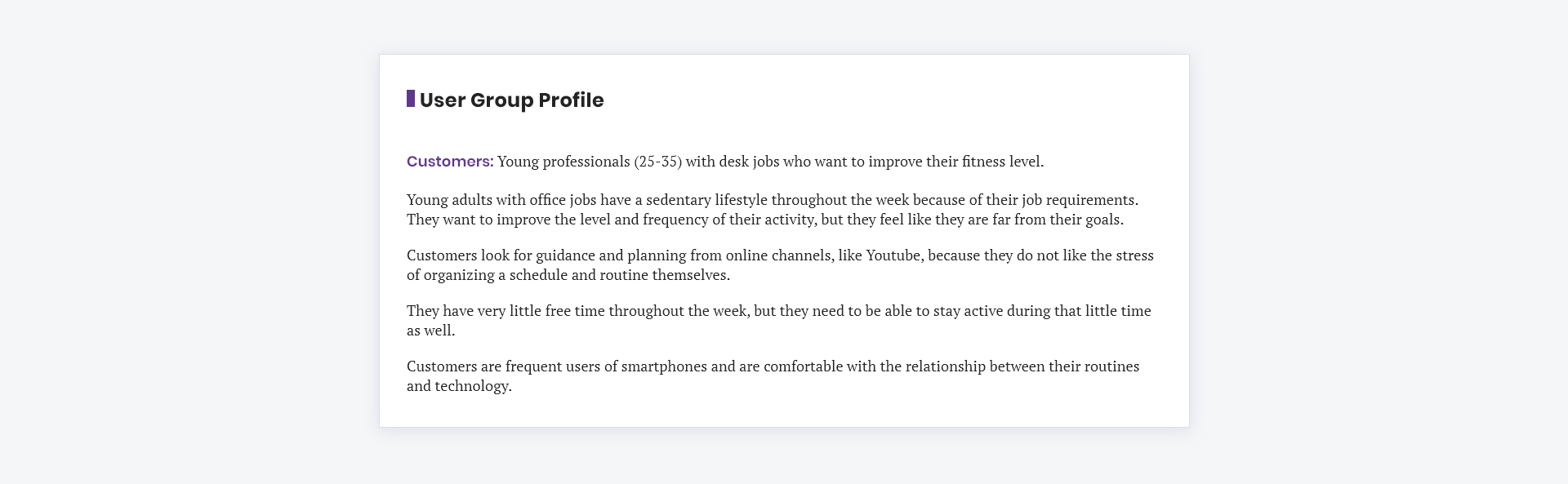Image resolution: width=1568 pixels, height=484 pixels.
Task: Click the purple Customers: label
Action: tap(450, 162)
